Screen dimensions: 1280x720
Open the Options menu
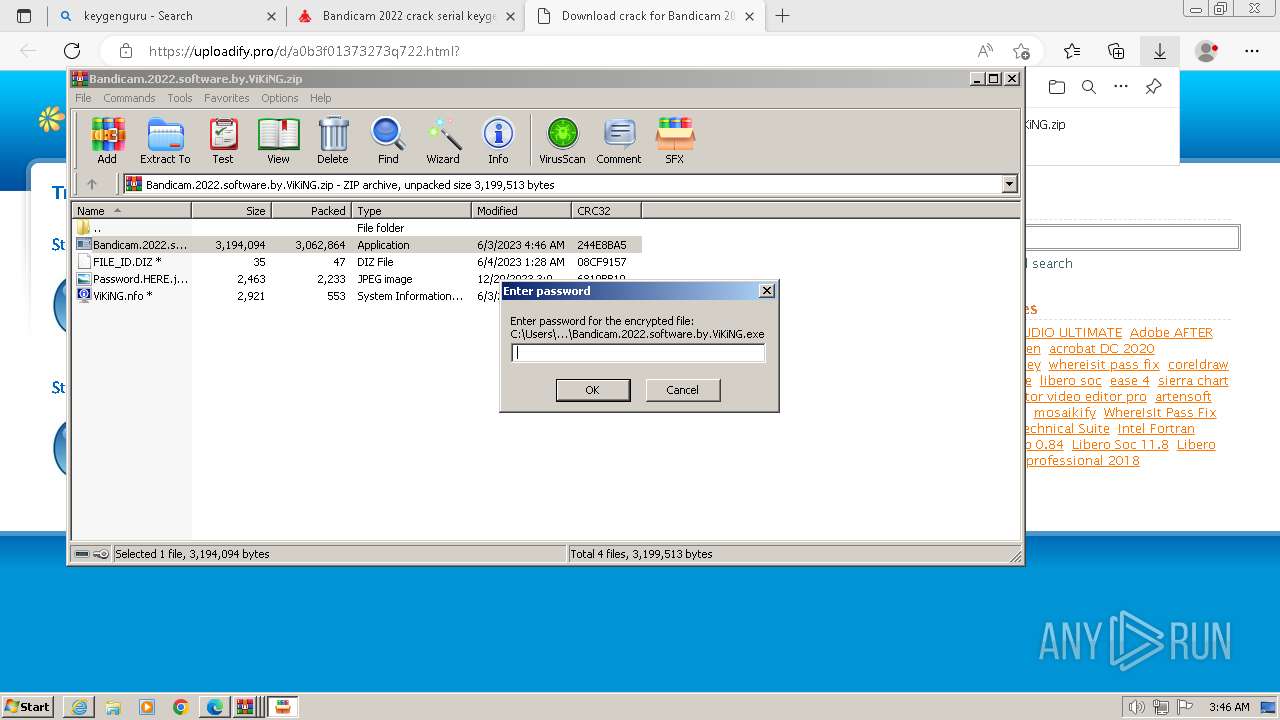tap(280, 98)
